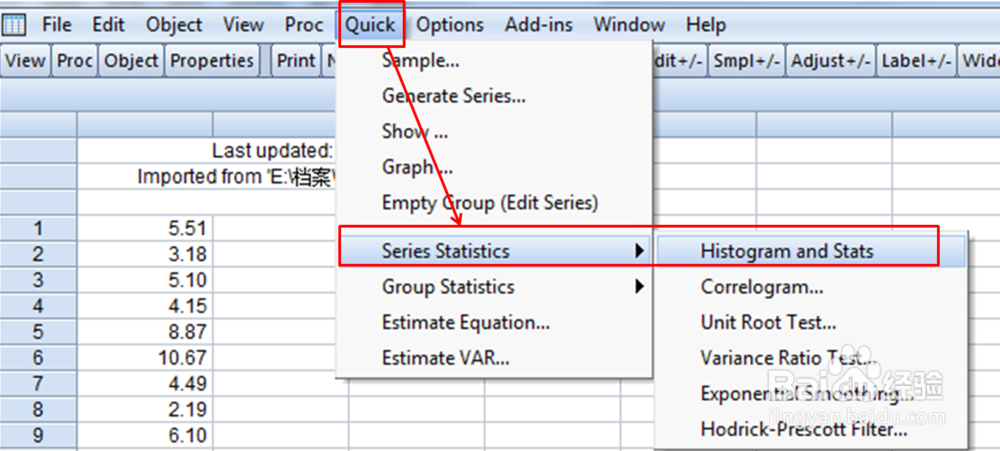Click the workfile icon beside File menu
1000x451 pixels.
pos(15,24)
